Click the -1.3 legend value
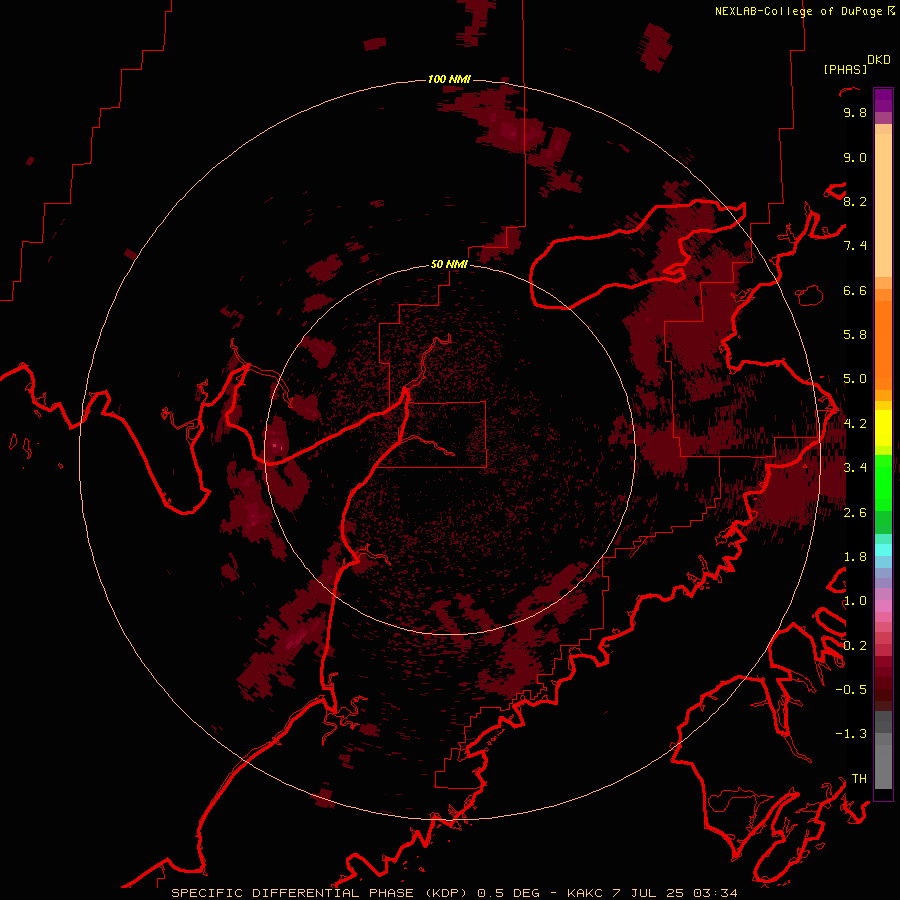 point(851,734)
